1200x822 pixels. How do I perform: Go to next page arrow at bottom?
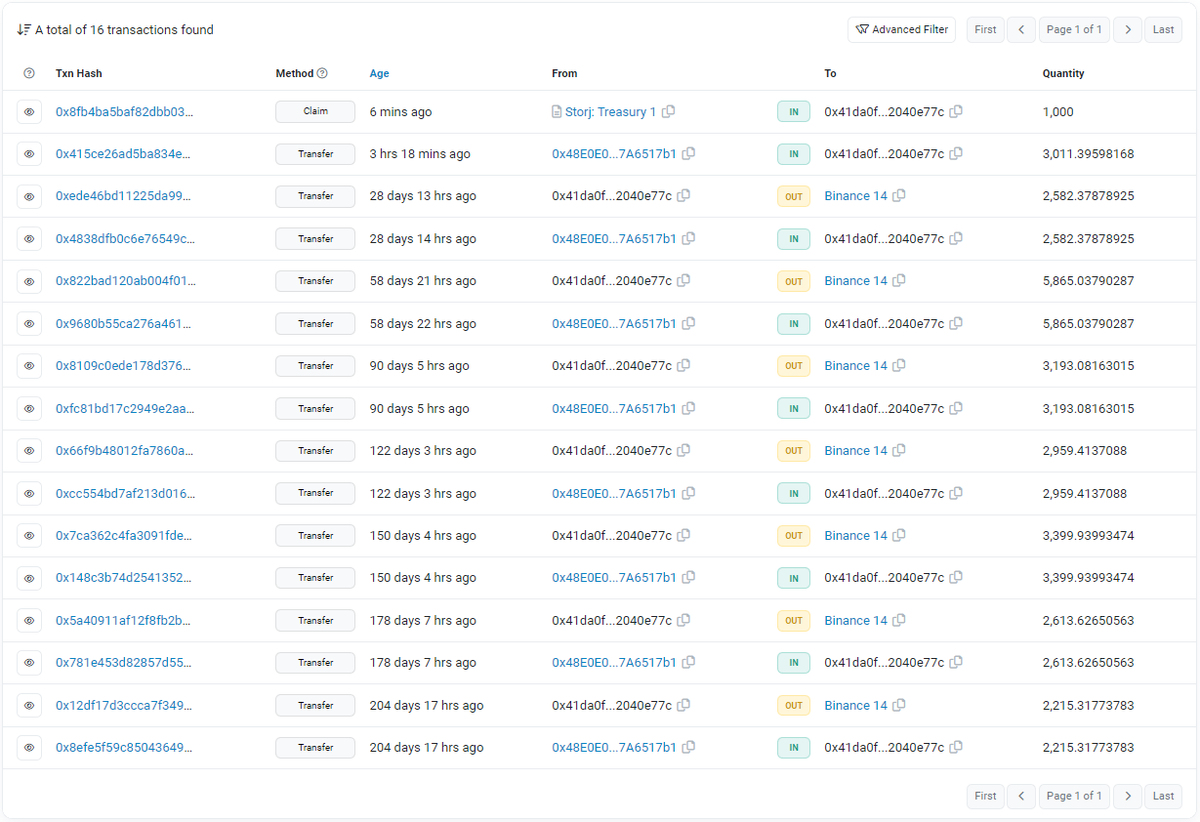point(1127,796)
